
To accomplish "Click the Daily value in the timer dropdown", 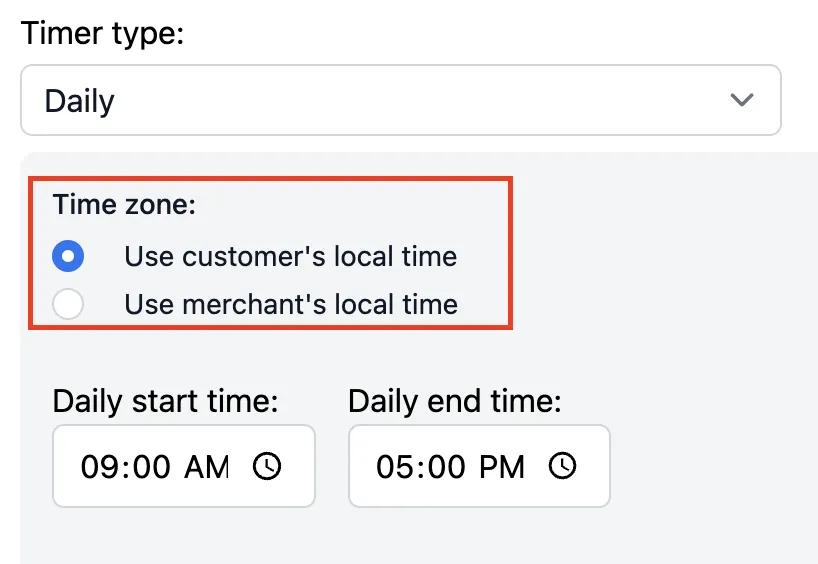I will coord(79,101).
